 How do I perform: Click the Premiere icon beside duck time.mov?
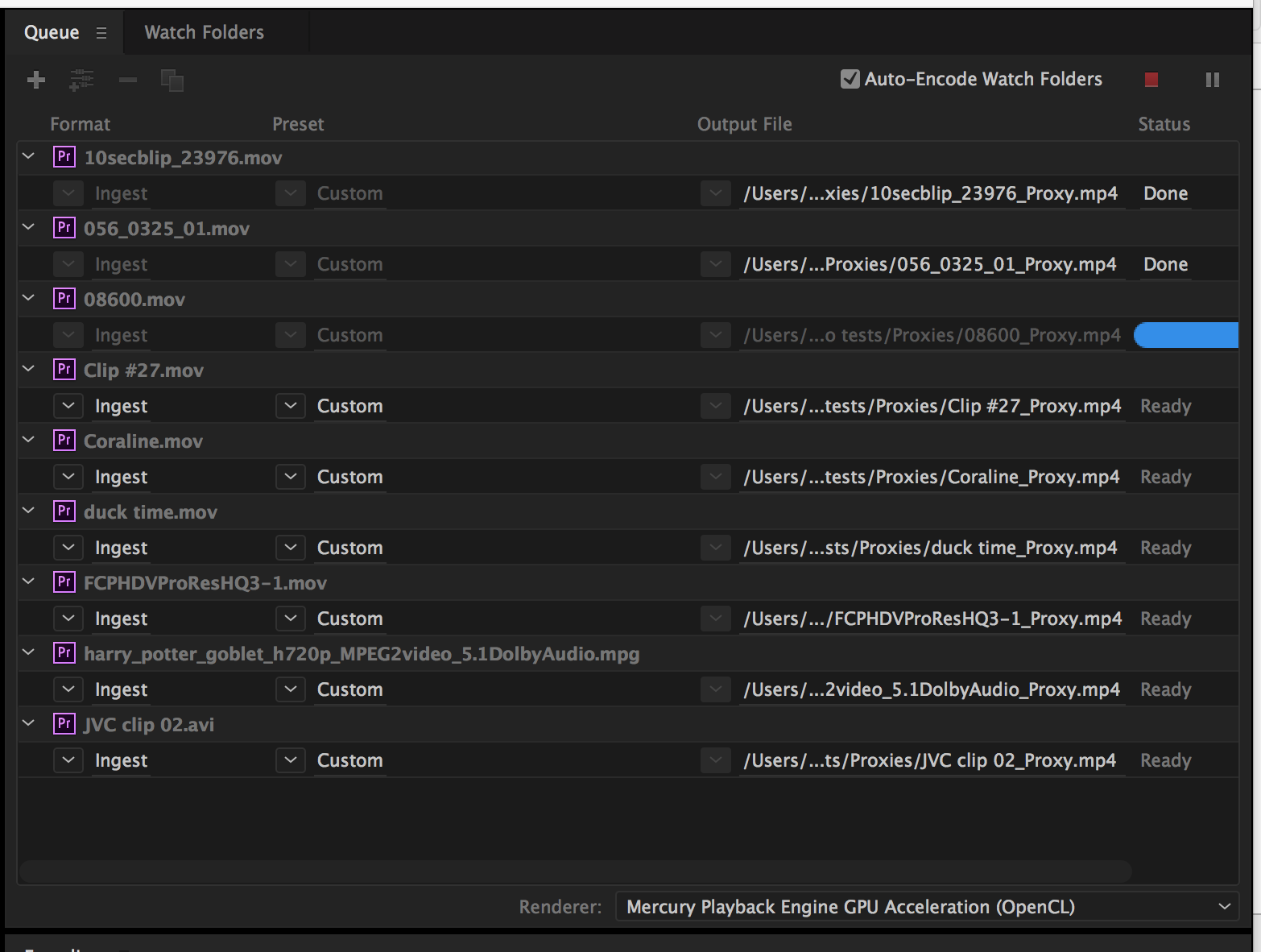click(x=64, y=511)
